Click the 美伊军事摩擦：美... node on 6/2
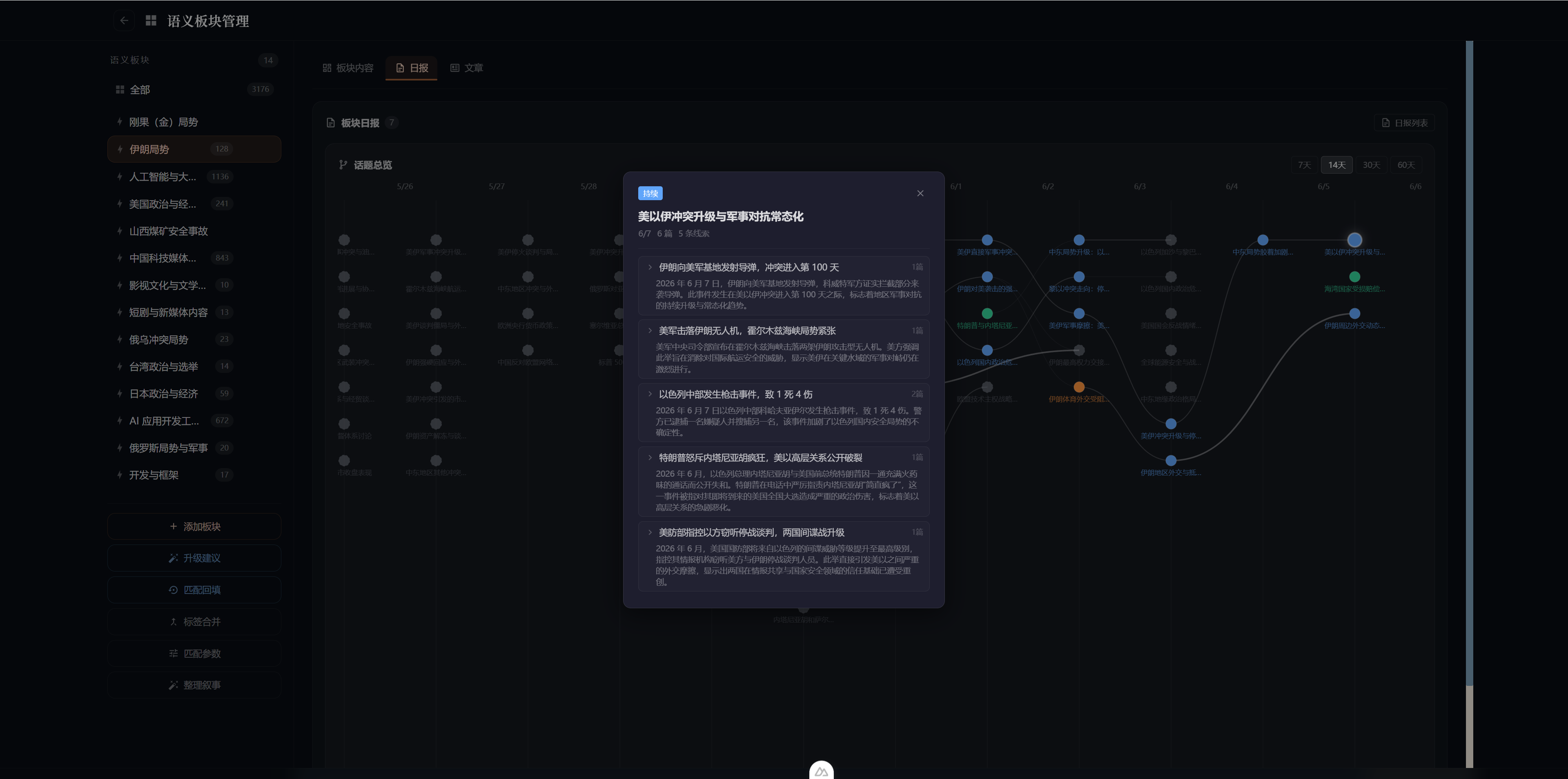 1078,313
